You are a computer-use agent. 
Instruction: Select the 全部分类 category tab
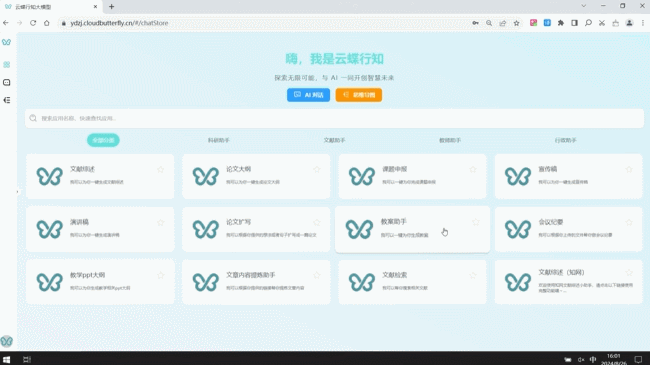coord(103,140)
